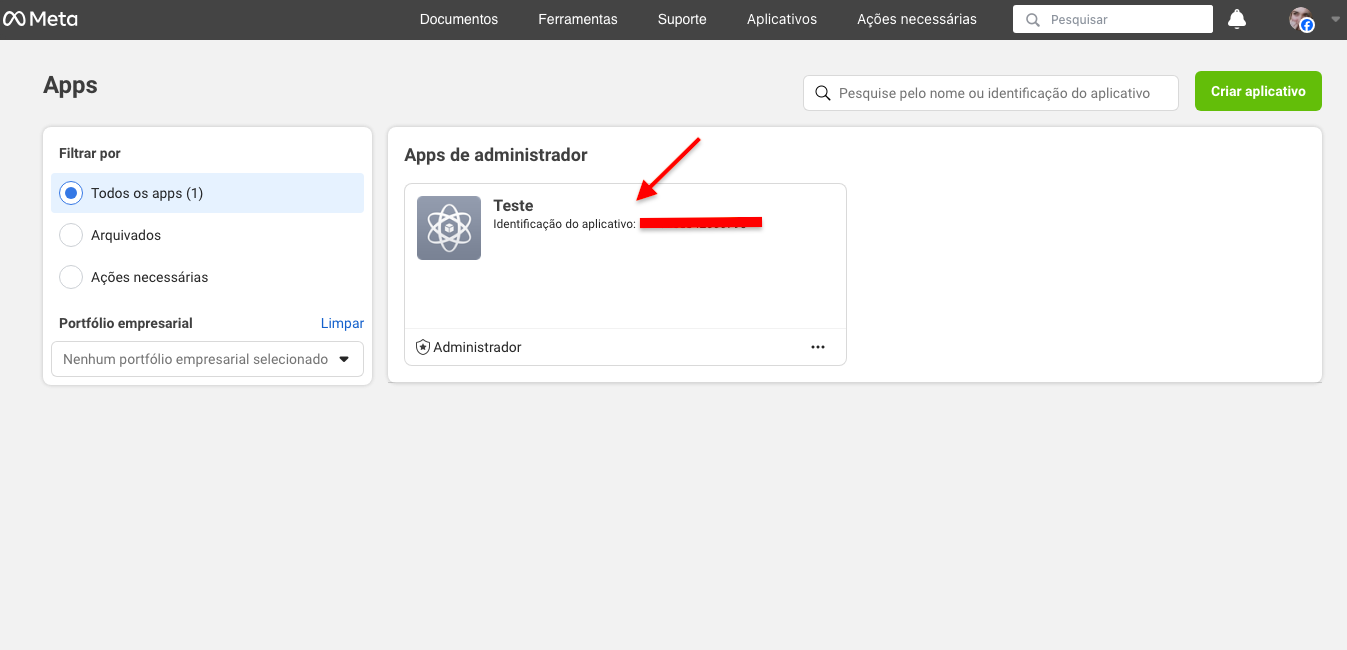Open the Ferramentas menu

[x=578, y=19]
